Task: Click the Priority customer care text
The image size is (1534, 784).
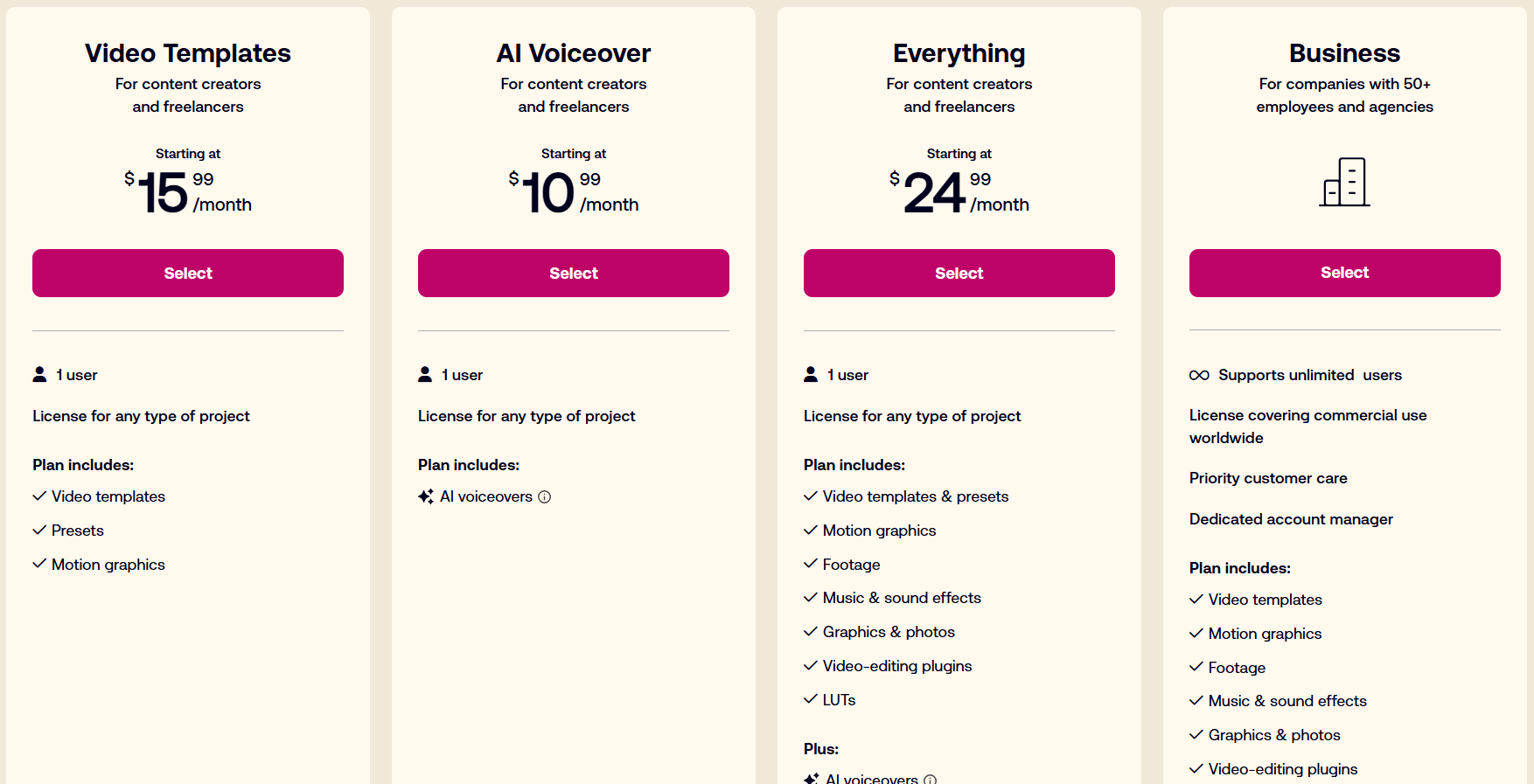Action: point(1268,478)
